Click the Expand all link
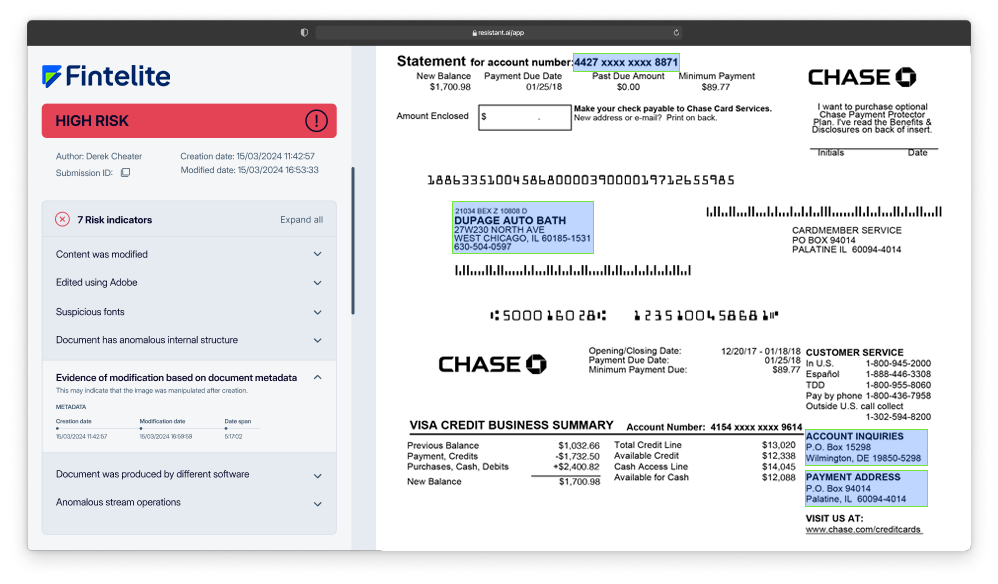 (301, 220)
